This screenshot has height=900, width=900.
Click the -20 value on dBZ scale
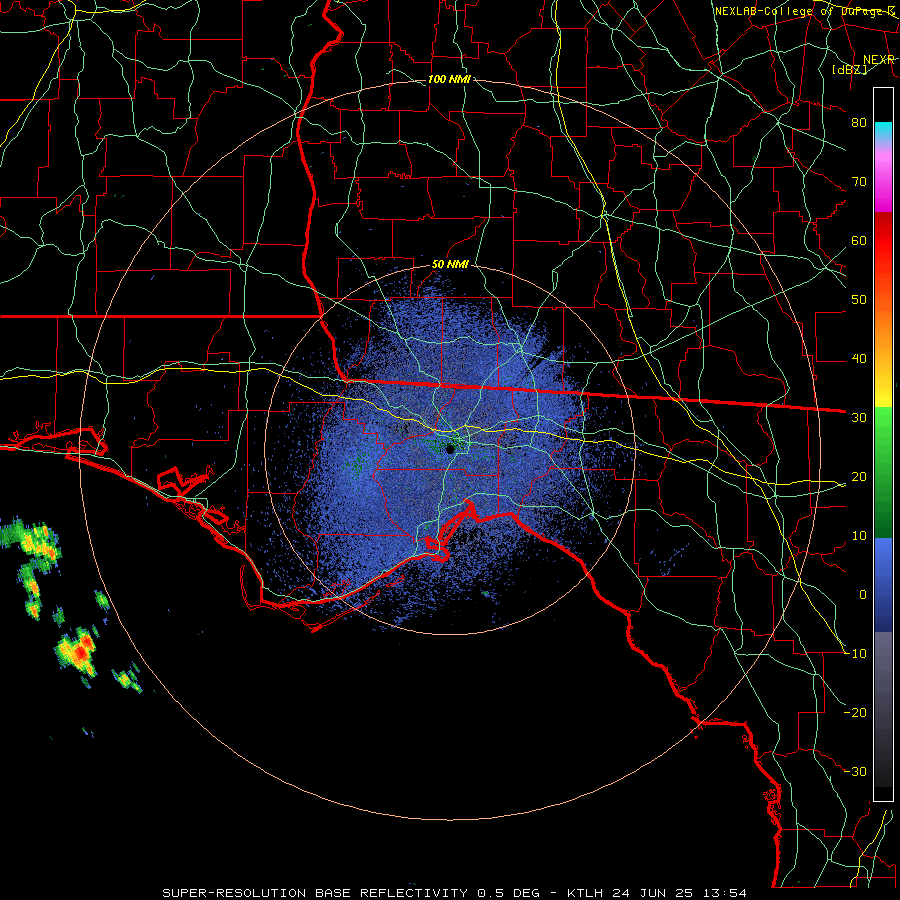tap(856, 713)
